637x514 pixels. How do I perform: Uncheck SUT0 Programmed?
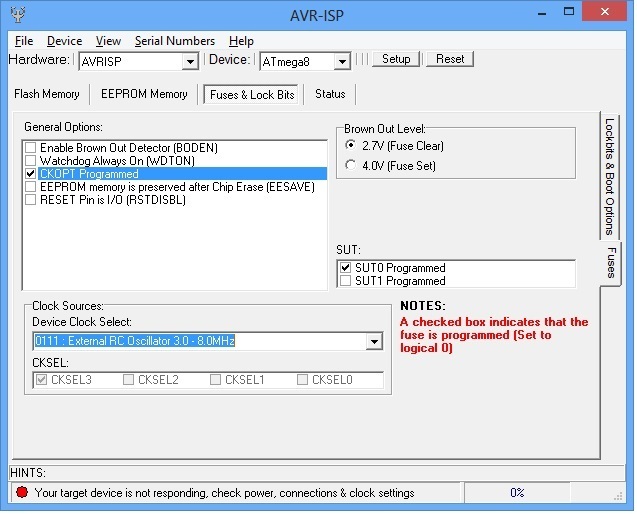tap(345, 267)
